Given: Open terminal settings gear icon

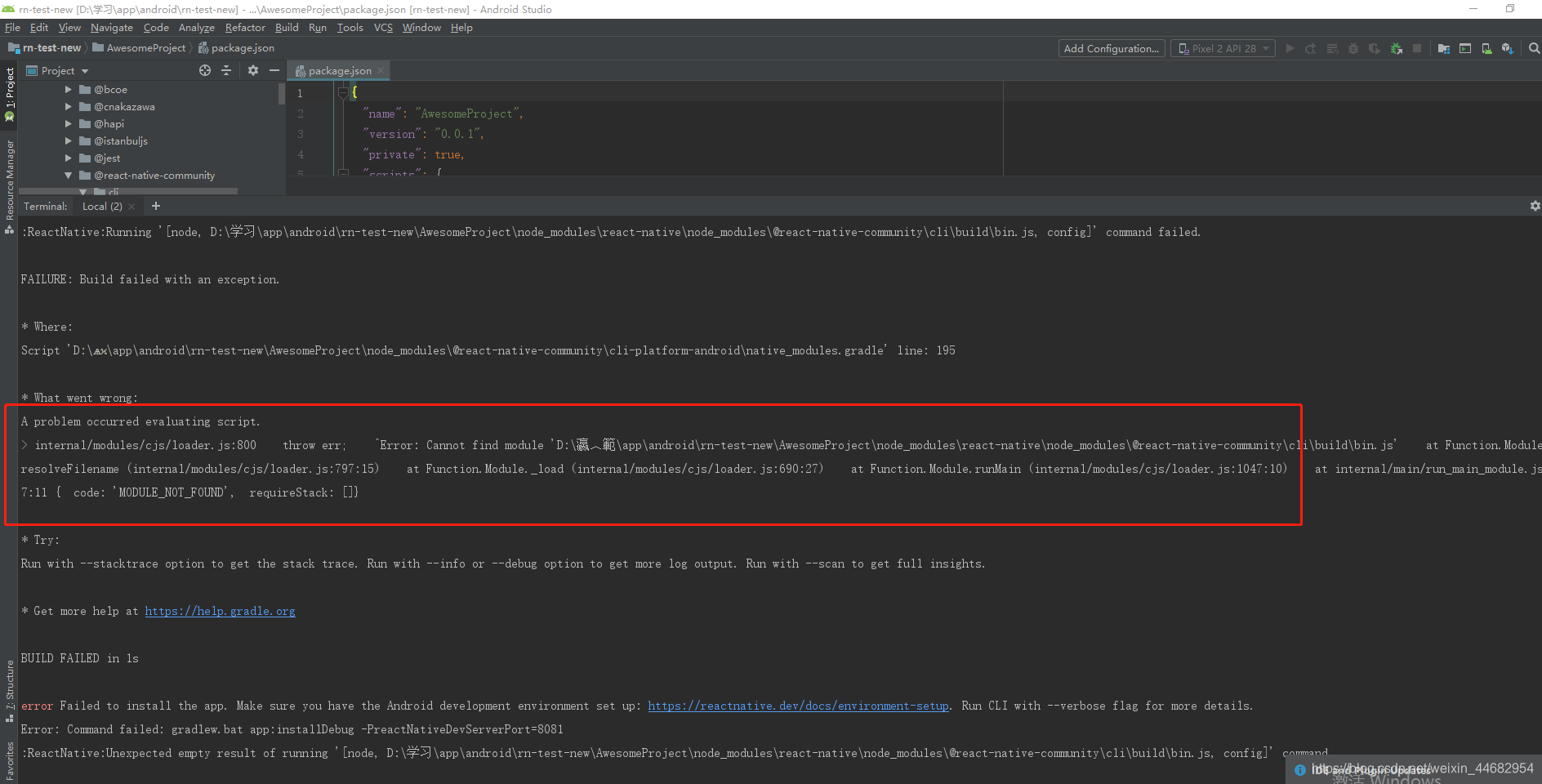Looking at the screenshot, I should coord(1535,207).
